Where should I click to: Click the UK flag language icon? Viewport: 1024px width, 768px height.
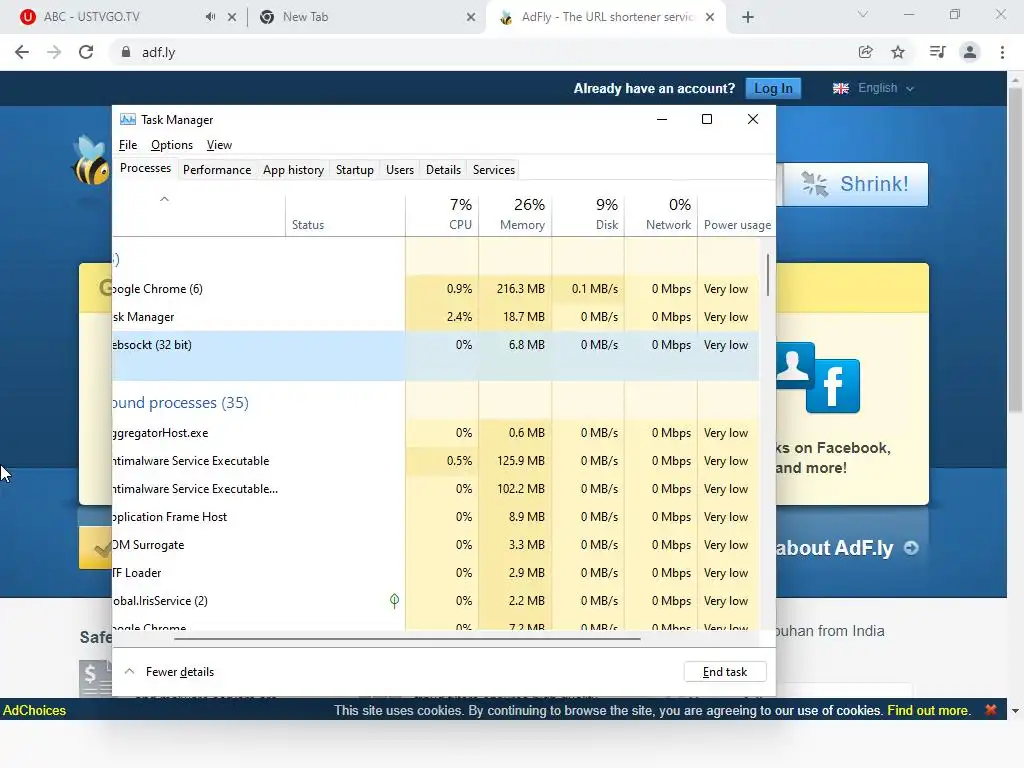point(840,88)
